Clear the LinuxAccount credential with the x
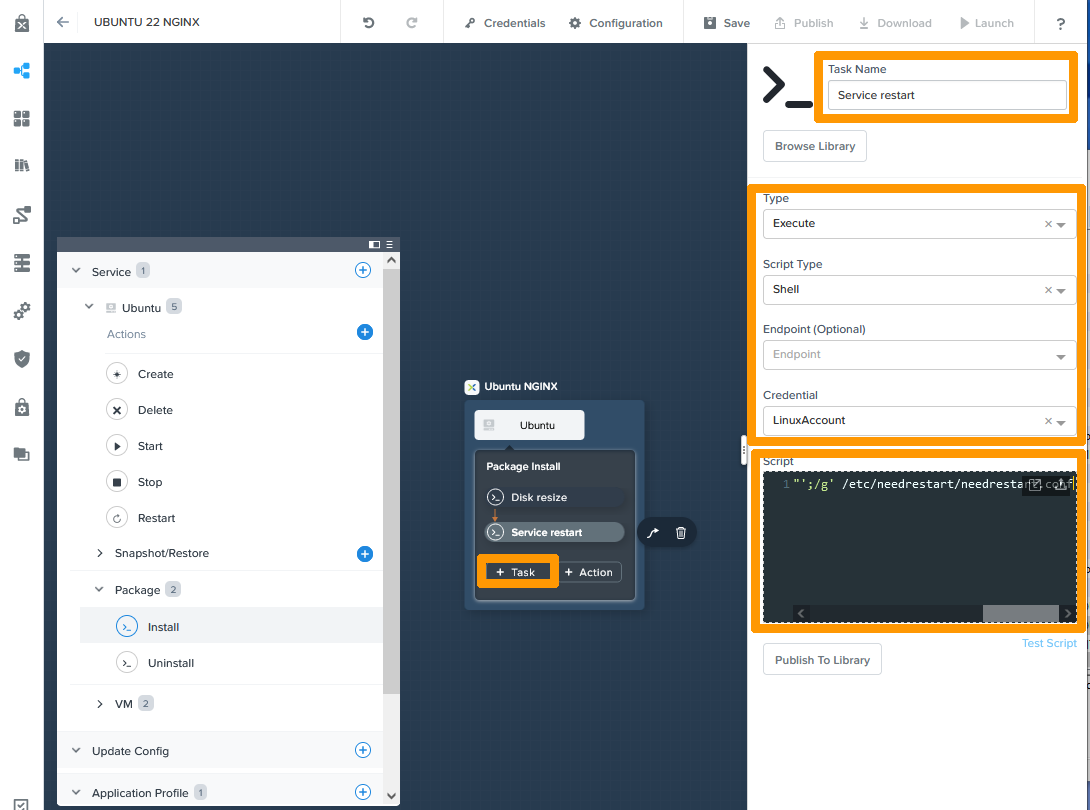Screen dimensions: 1090x810 [1048, 421]
